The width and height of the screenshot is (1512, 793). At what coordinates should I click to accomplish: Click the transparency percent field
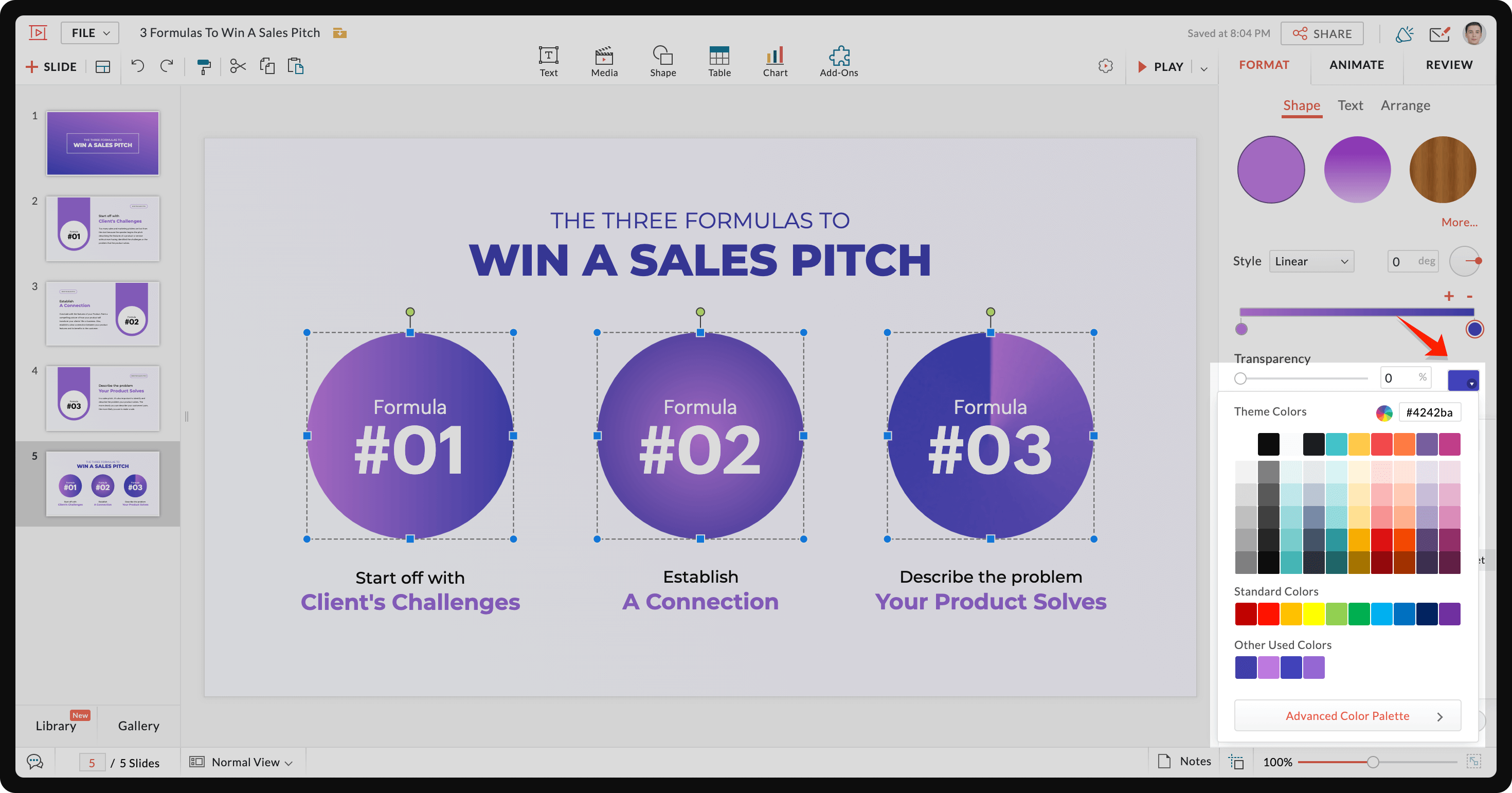point(1405,377)
